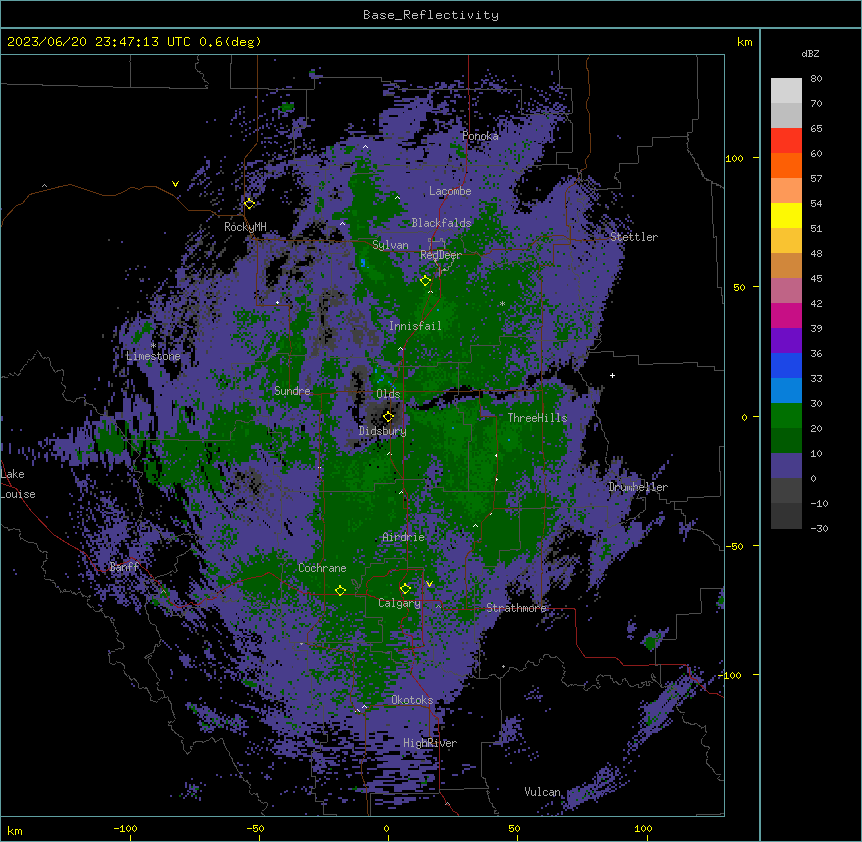Image resolution: width=862 pixels, height=842 pixels.
Task: Click the yellow radar site marker above Didsbury
Action: click(388, 416)
